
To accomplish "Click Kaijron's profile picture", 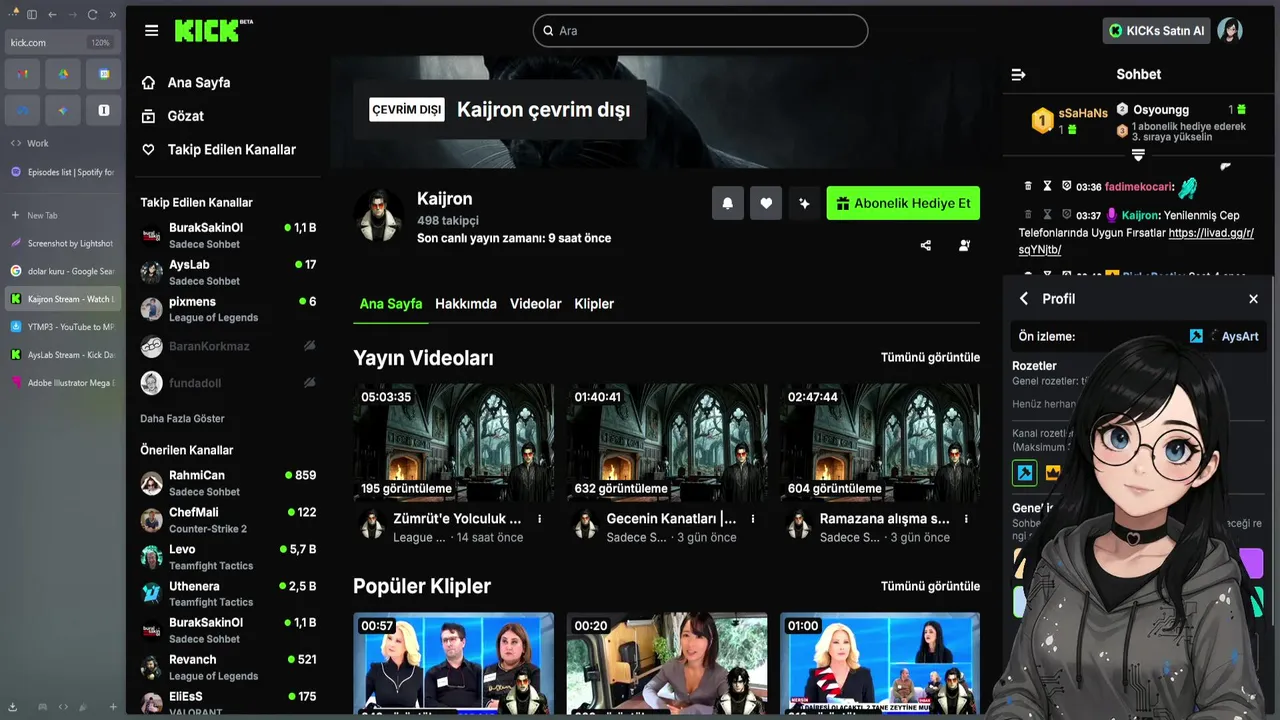I will pos(379,215).
